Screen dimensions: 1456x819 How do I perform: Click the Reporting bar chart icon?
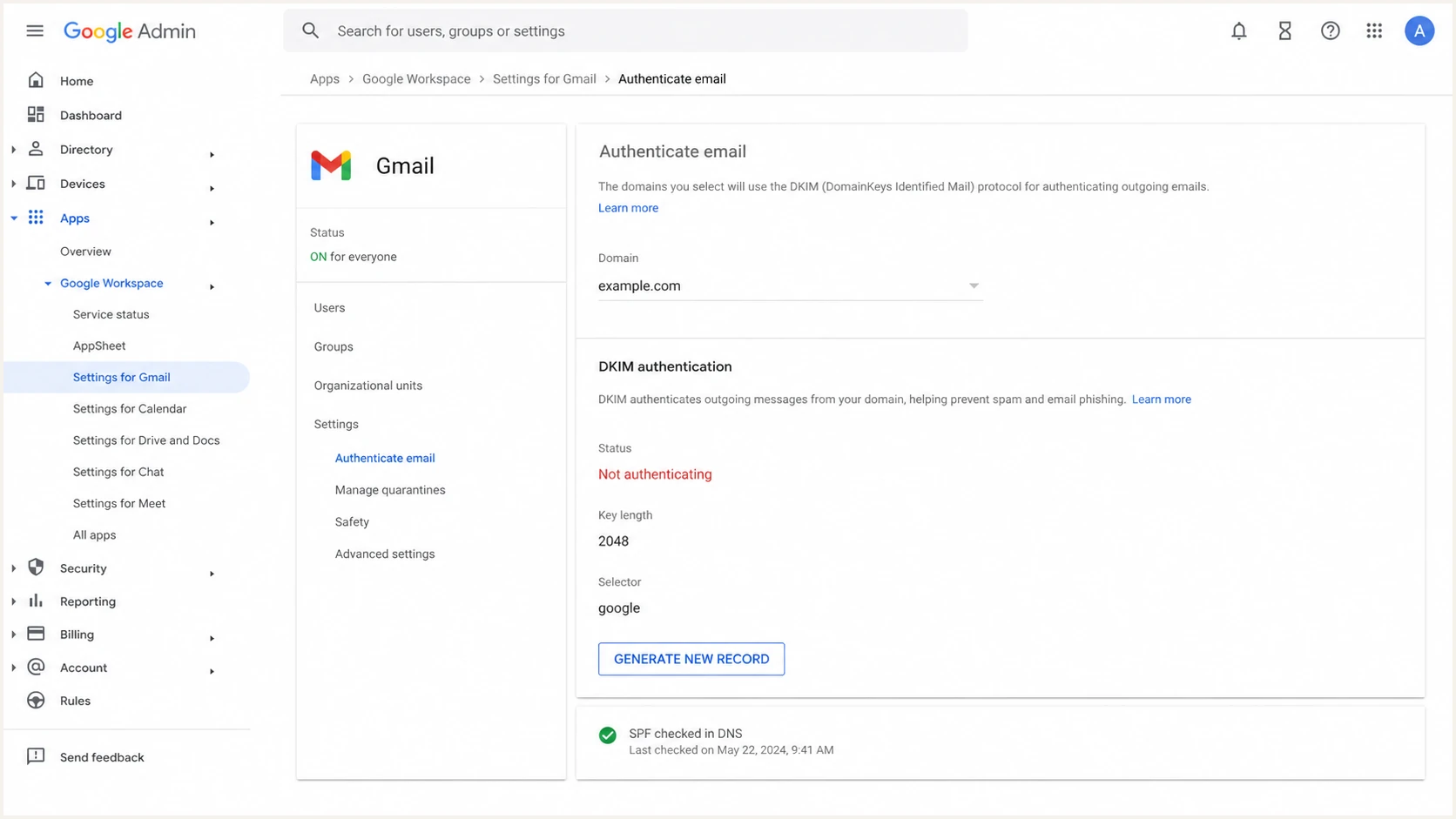[x=36, y=601]
